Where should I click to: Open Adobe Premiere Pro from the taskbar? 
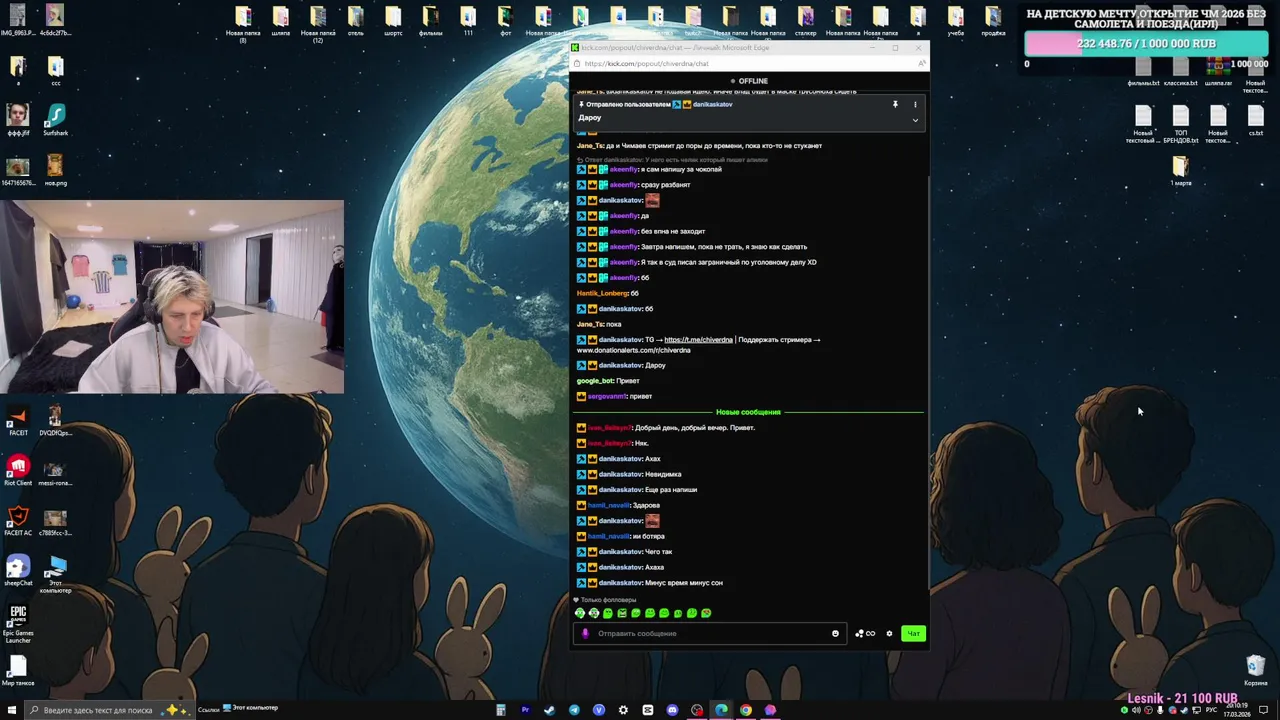(525, 710)
